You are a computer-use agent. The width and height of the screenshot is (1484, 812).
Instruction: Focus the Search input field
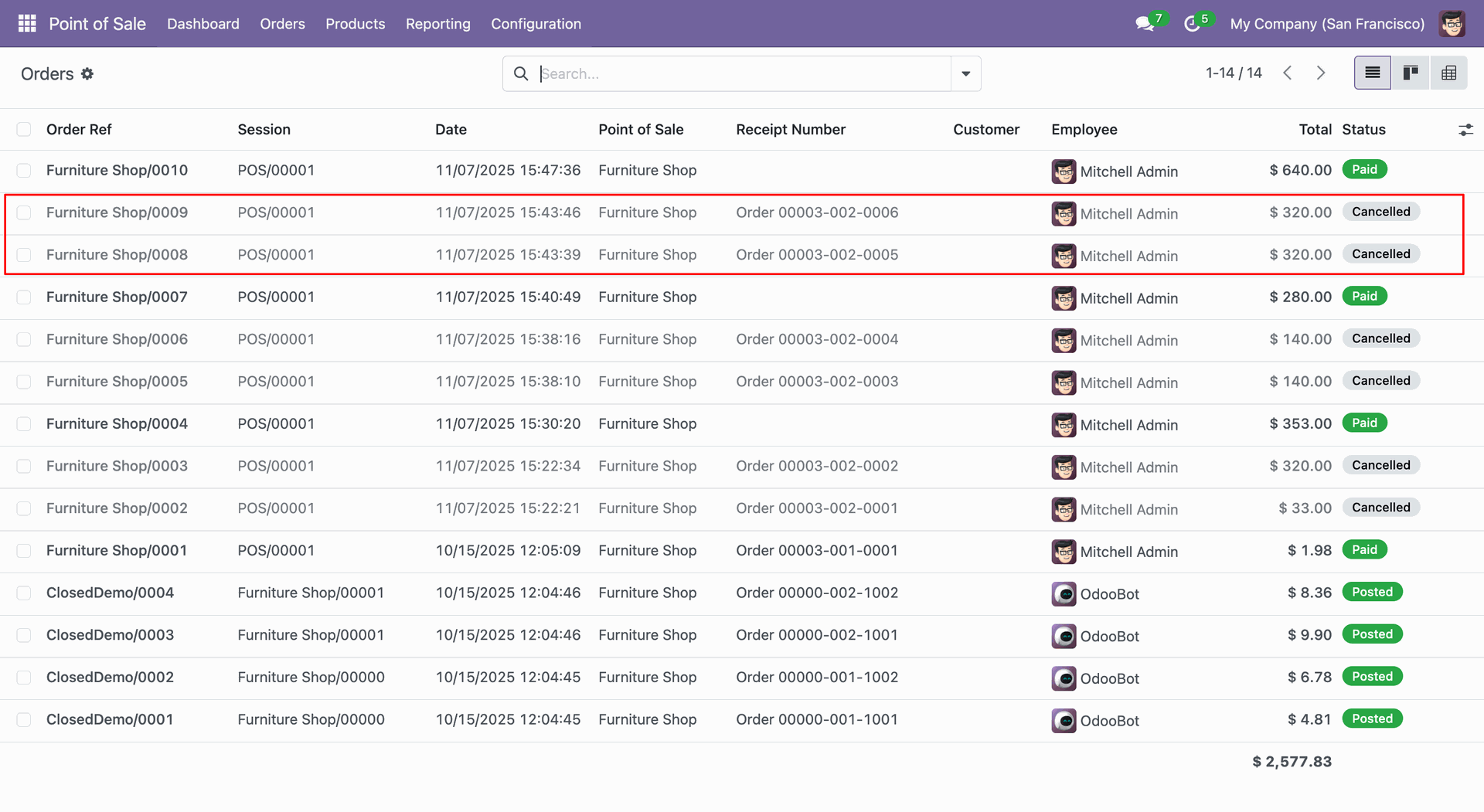[x=742, y=73]
